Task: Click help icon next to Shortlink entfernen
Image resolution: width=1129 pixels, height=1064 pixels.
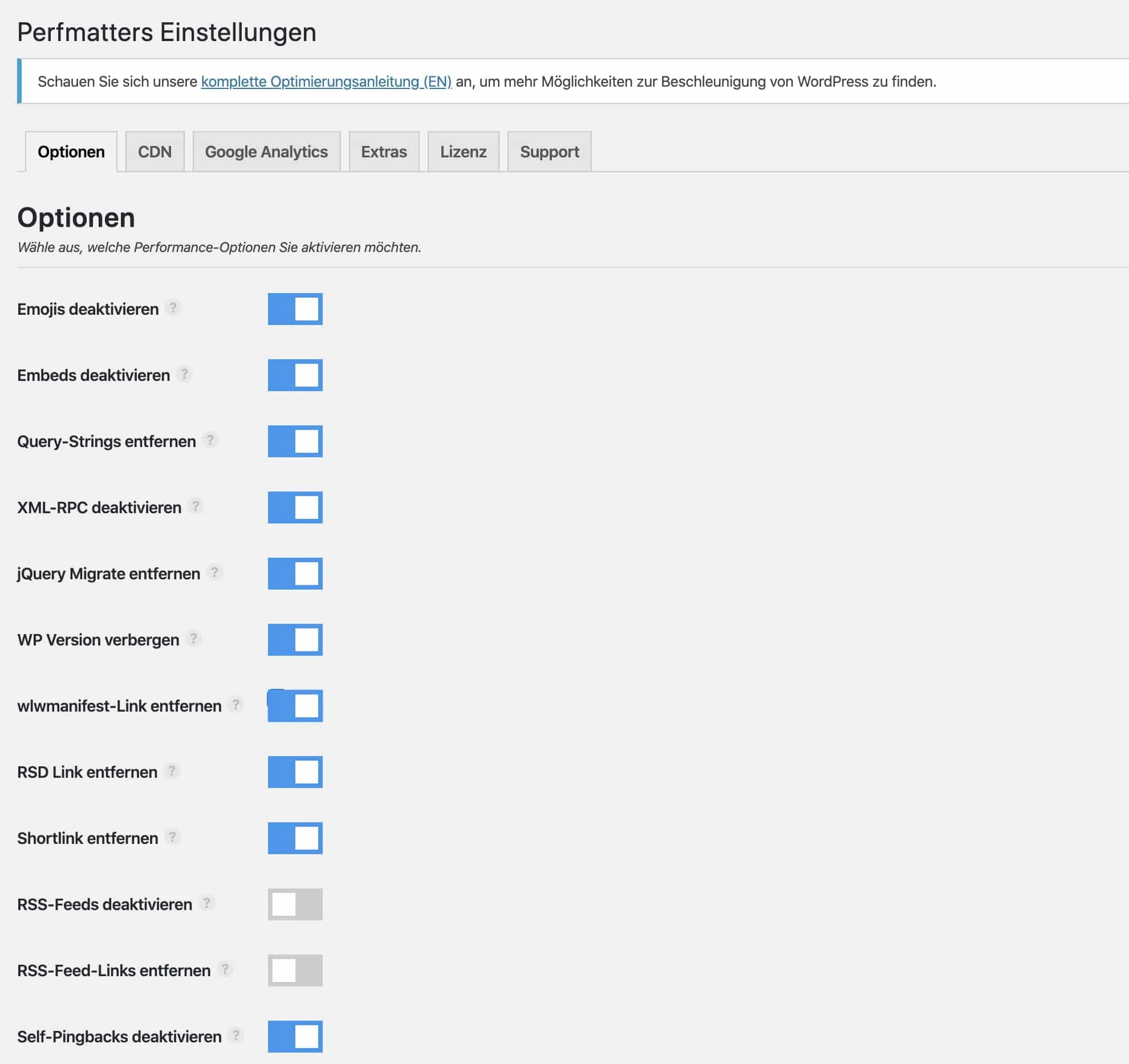Action: pos(172,837)
